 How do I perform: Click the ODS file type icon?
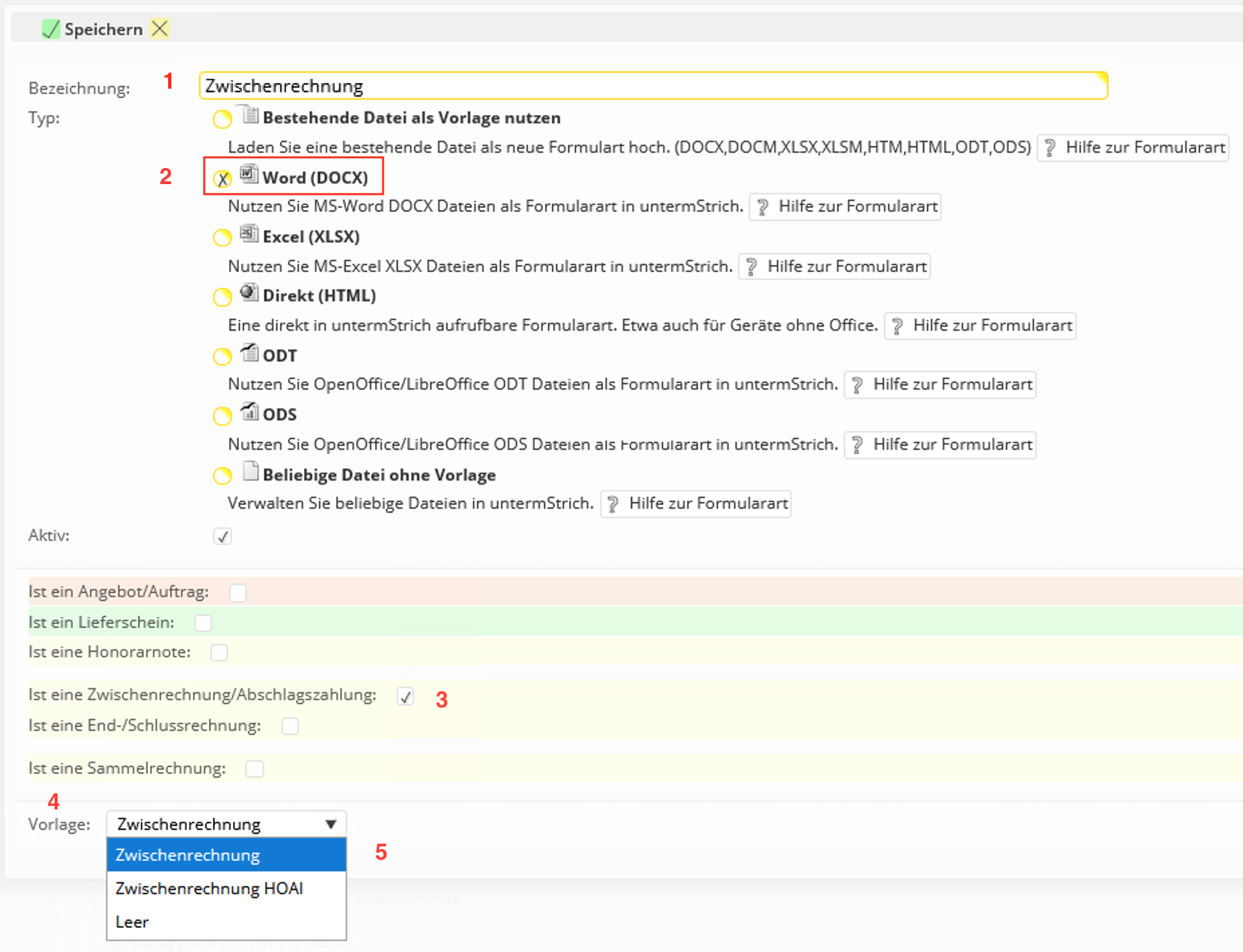(249, 412)
